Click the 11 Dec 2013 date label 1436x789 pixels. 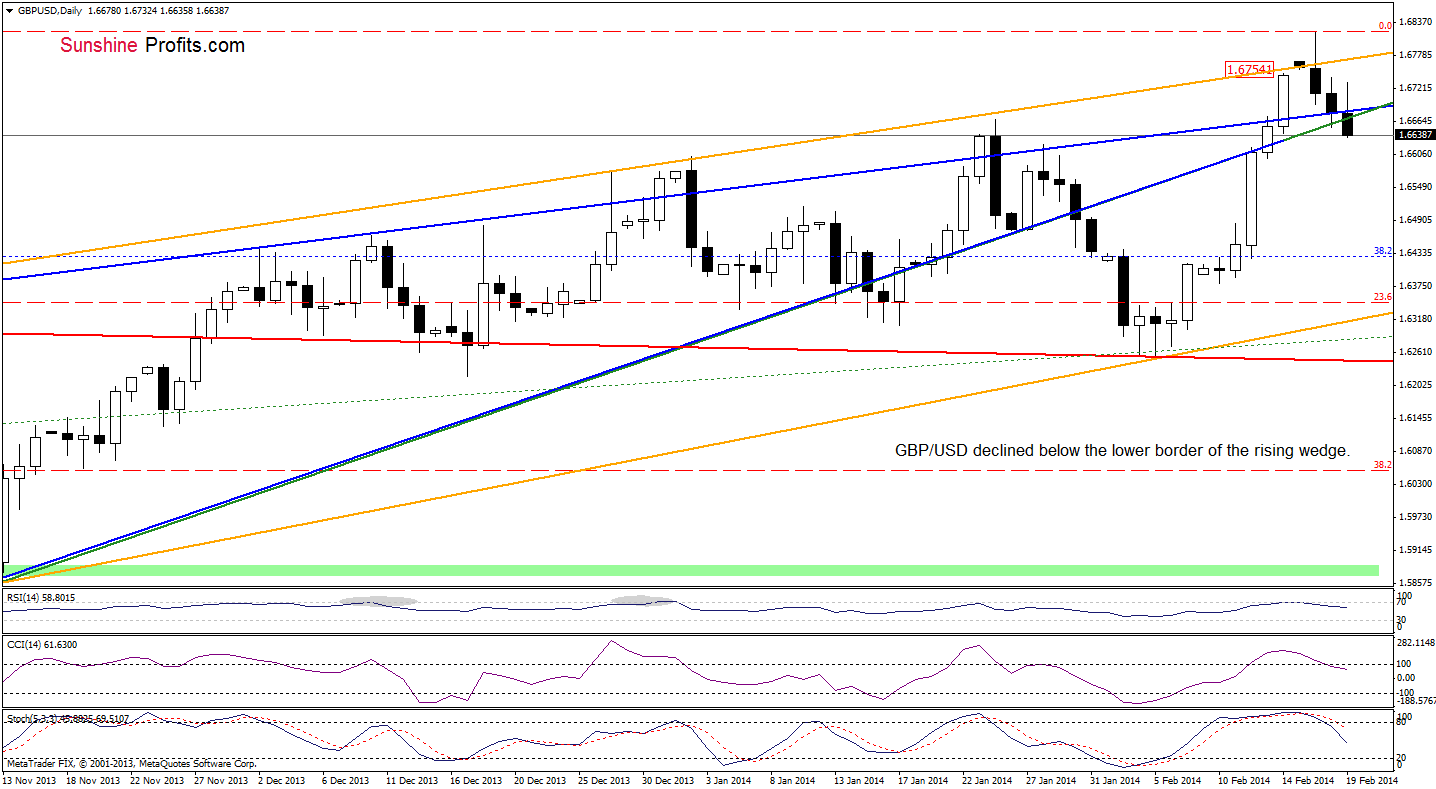[410, 779]
